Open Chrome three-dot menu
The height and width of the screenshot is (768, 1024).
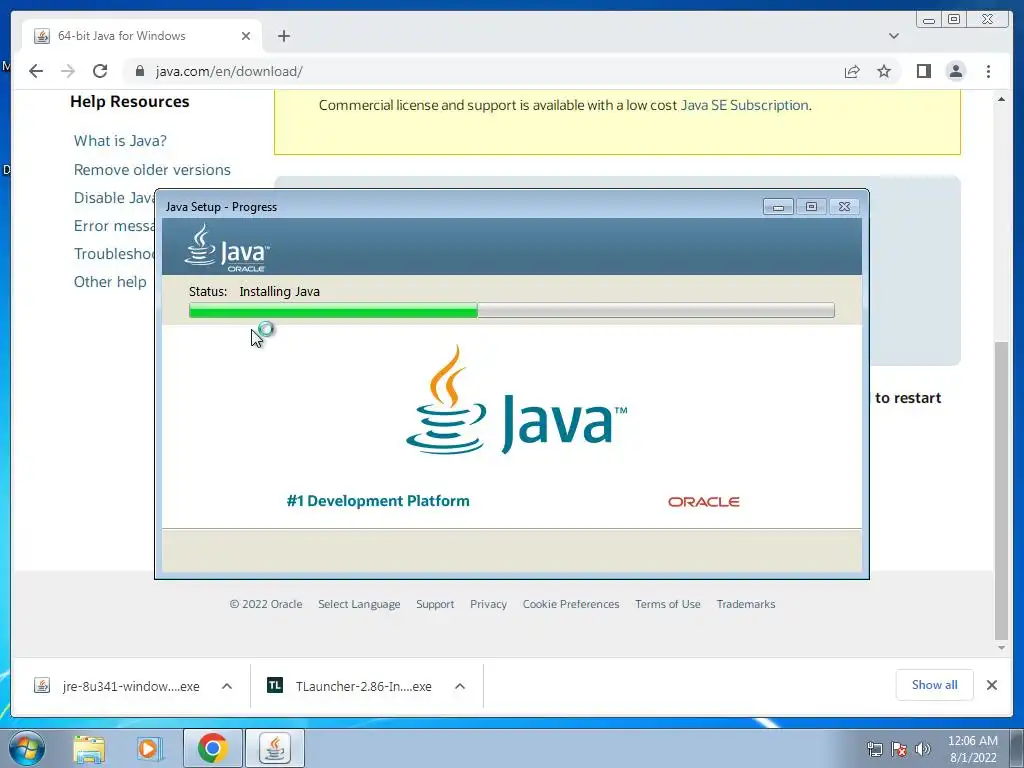click(988, 71)
